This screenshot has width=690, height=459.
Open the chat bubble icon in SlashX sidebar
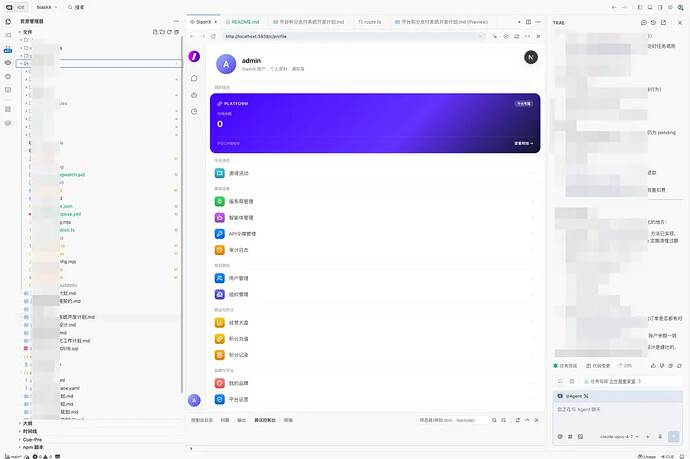click(x=194, y=78)
